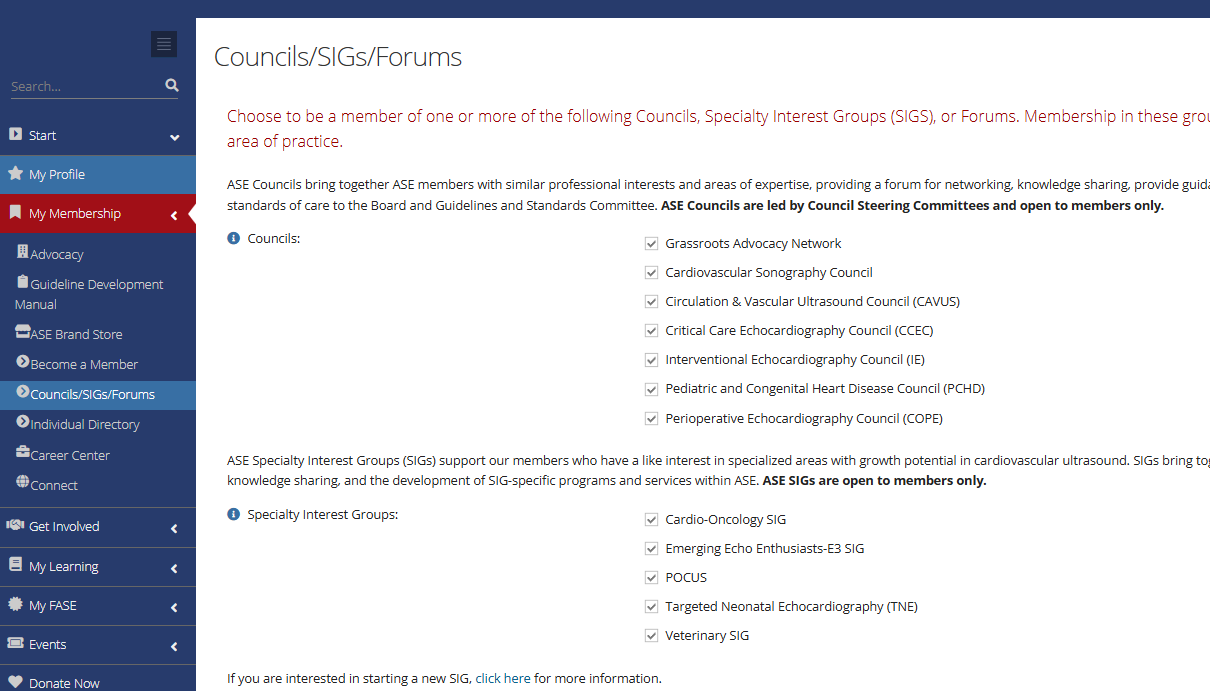This screenshot has height=691, width=1210.
Task: Toggle the Veterinary SIG checkbox
Action: (x=652, y=635)
